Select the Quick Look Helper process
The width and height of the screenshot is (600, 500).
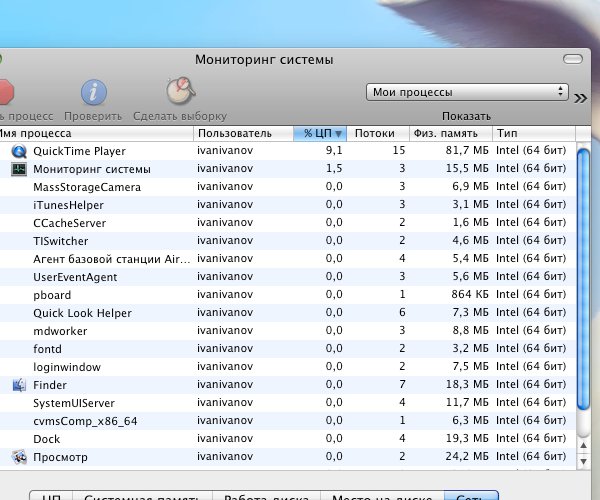82,313
